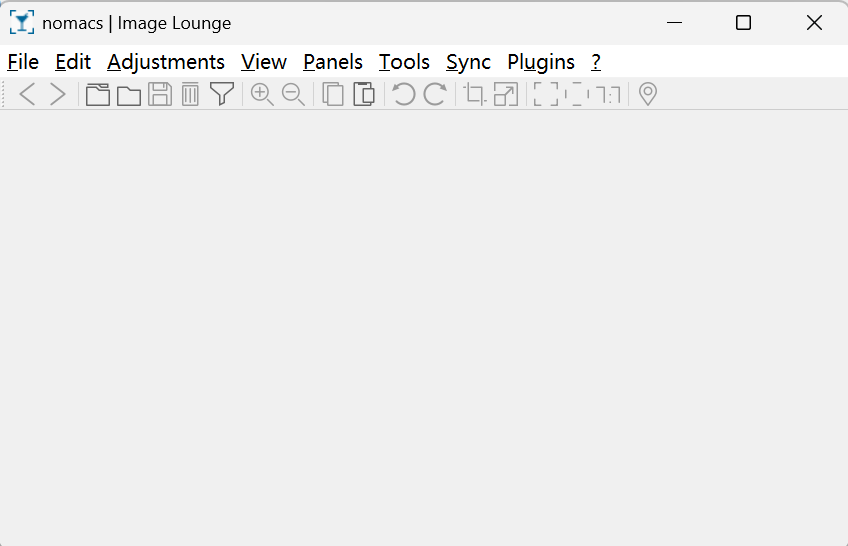Open the View menu

pyautogui.click(x=264, y=62)
